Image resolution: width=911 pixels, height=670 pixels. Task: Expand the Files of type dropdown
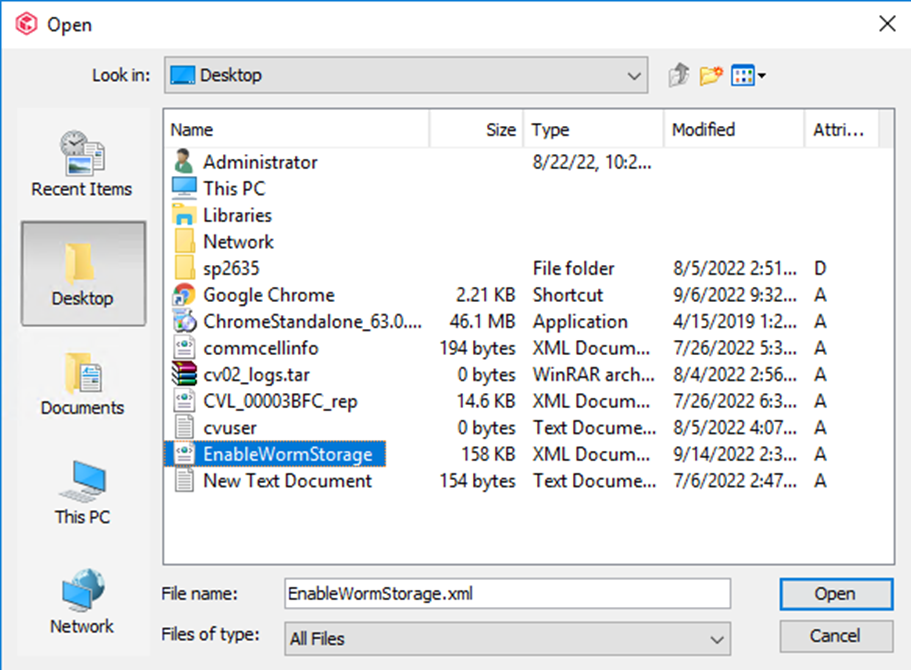[x=716, y=638]
